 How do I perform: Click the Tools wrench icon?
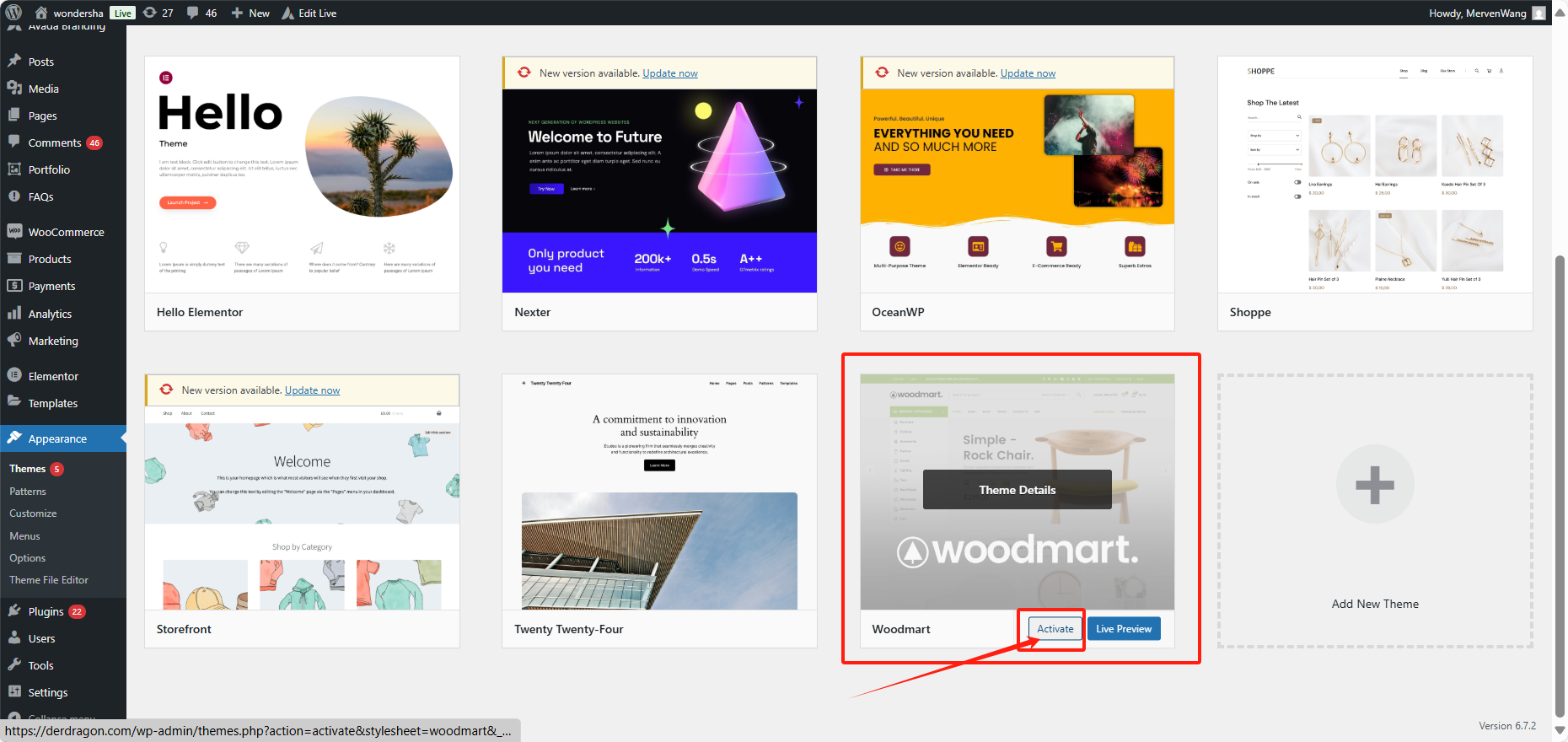[x=14, y=664]
